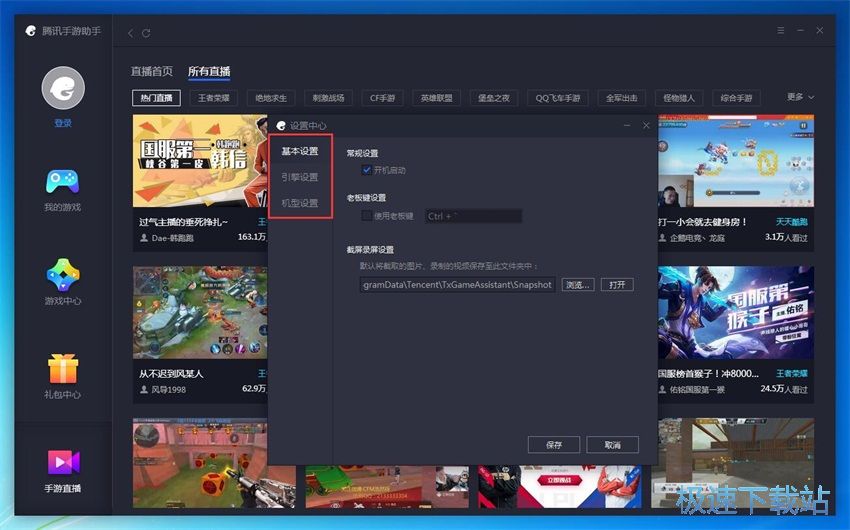Screen dimensions: 850x530
Task: Click the user avatar login icon
Action: click(63, 88)
